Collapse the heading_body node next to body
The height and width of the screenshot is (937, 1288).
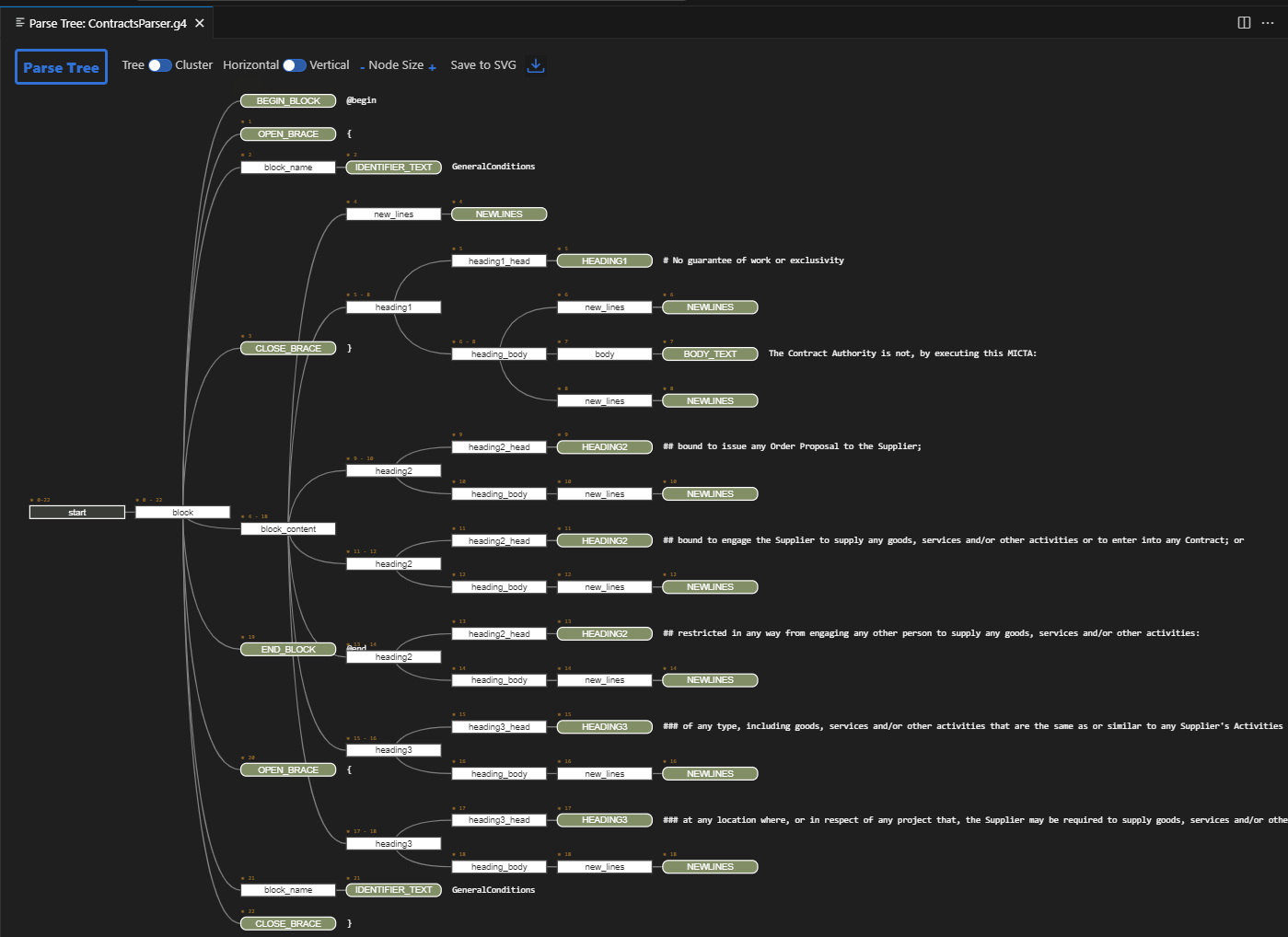(499, 354)
